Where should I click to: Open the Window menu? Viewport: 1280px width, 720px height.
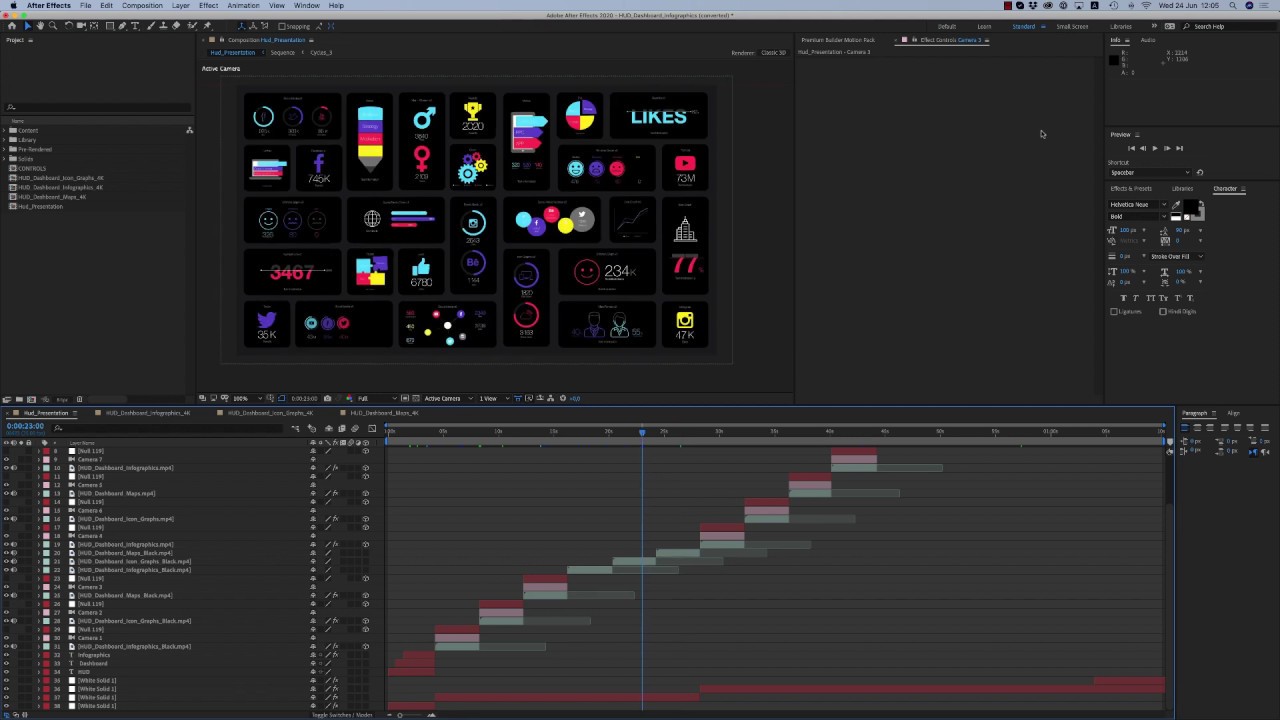tap(307, 6)
